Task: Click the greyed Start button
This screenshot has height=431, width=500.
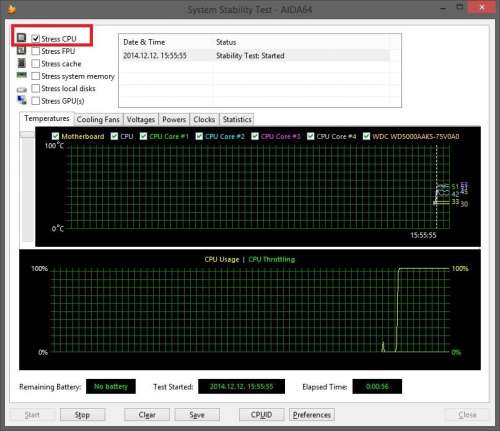Action: [x=32, y=415]
